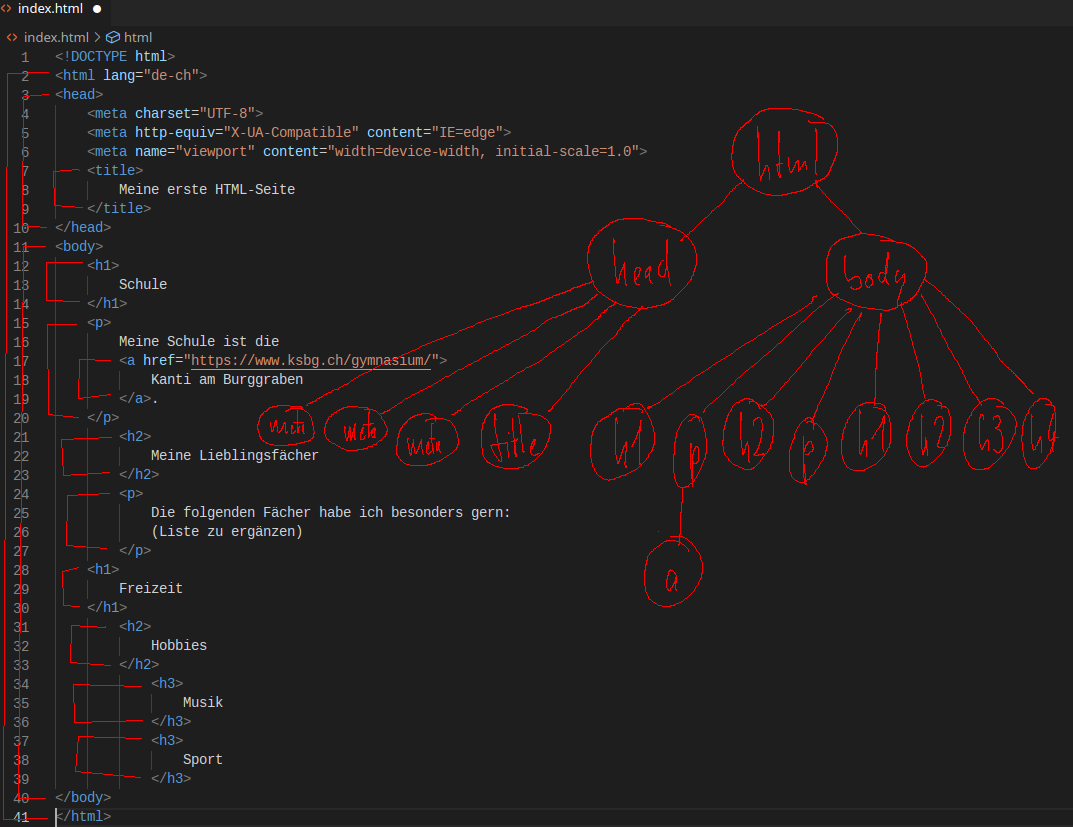Click the hand-drawn 'title' circle

(x=517, y=438)
